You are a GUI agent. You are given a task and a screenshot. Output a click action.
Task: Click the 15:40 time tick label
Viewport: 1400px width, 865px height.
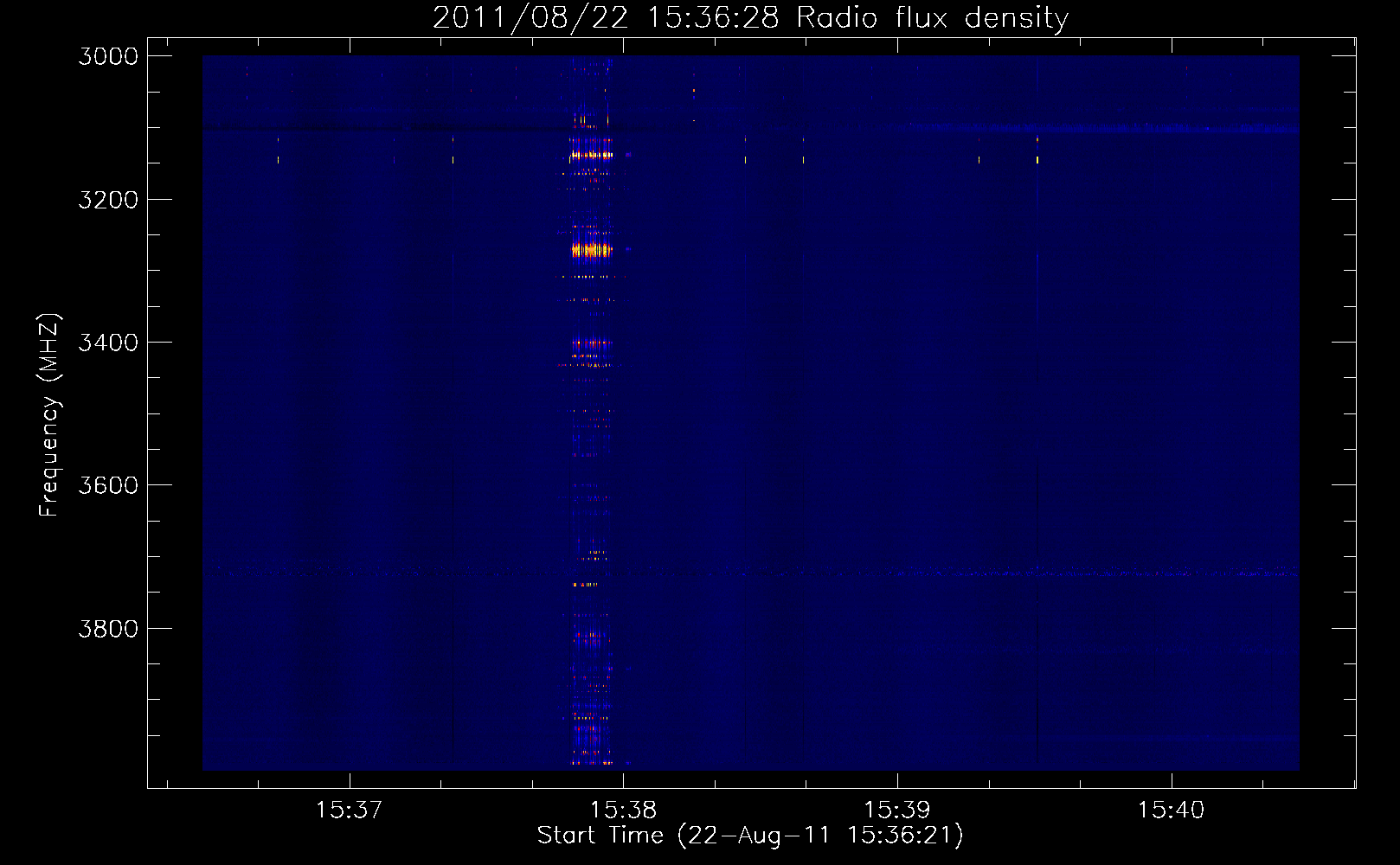(1171, 810)
